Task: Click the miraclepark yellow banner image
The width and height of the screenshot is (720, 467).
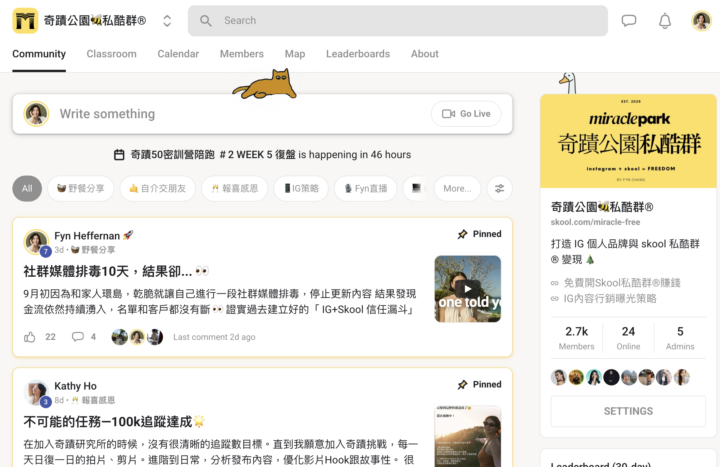Action: [x=628, y=141]
